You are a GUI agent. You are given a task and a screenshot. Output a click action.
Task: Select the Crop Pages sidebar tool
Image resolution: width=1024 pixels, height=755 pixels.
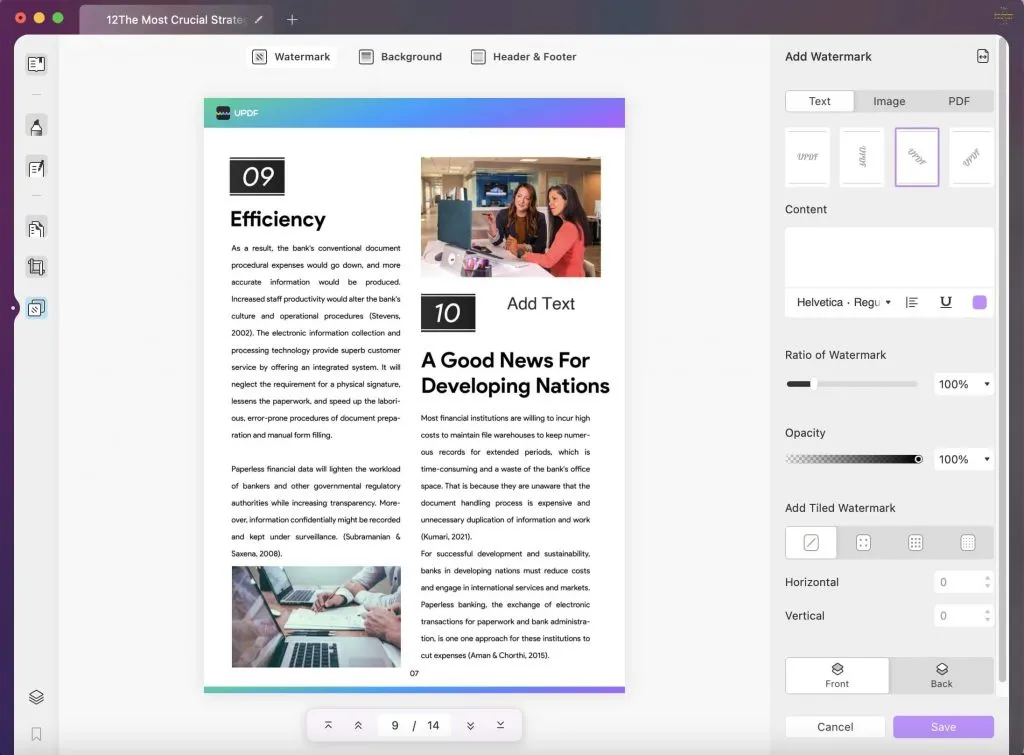[x=37, y=266]
